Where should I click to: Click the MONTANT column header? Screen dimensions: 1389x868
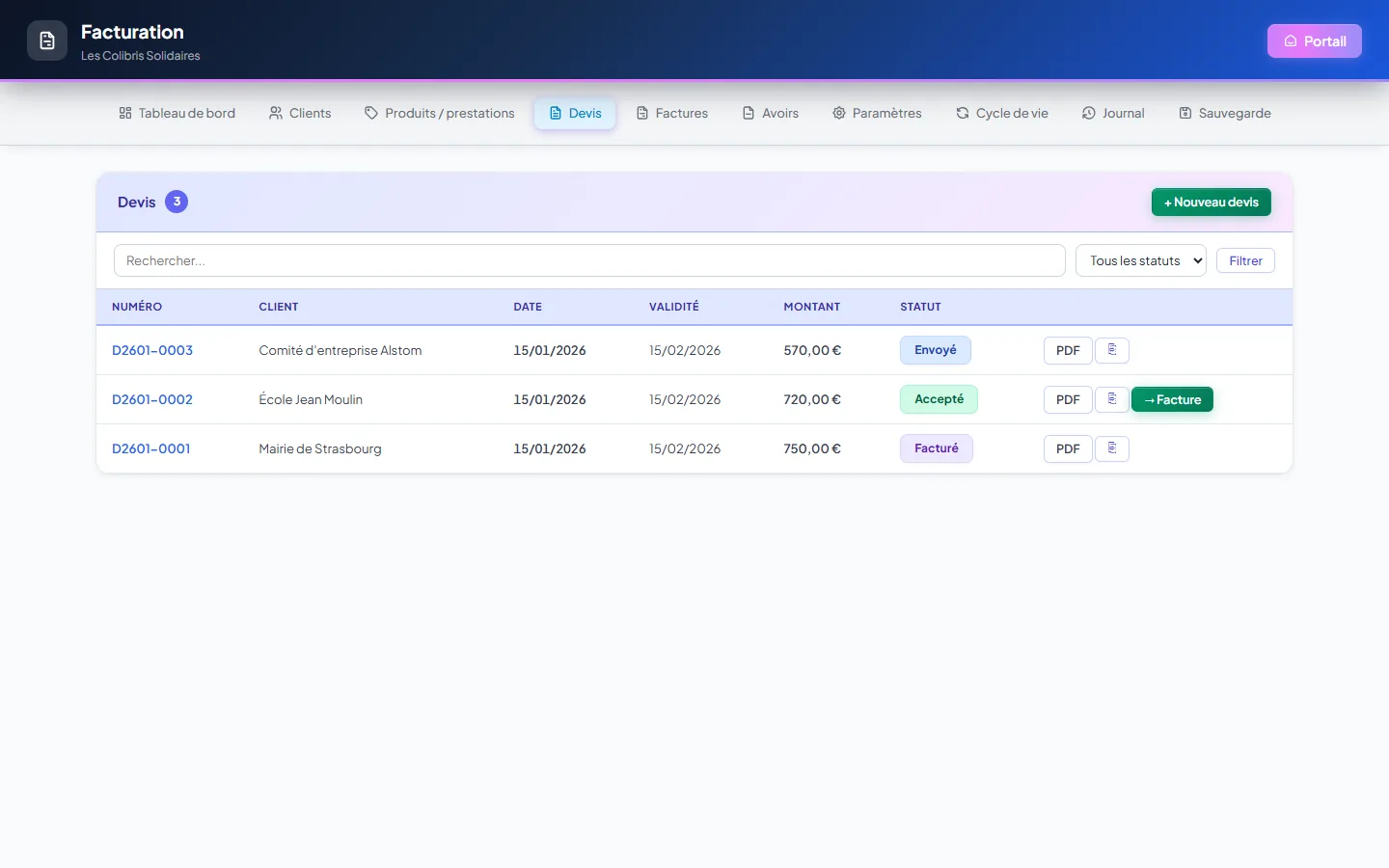point(812,307)
